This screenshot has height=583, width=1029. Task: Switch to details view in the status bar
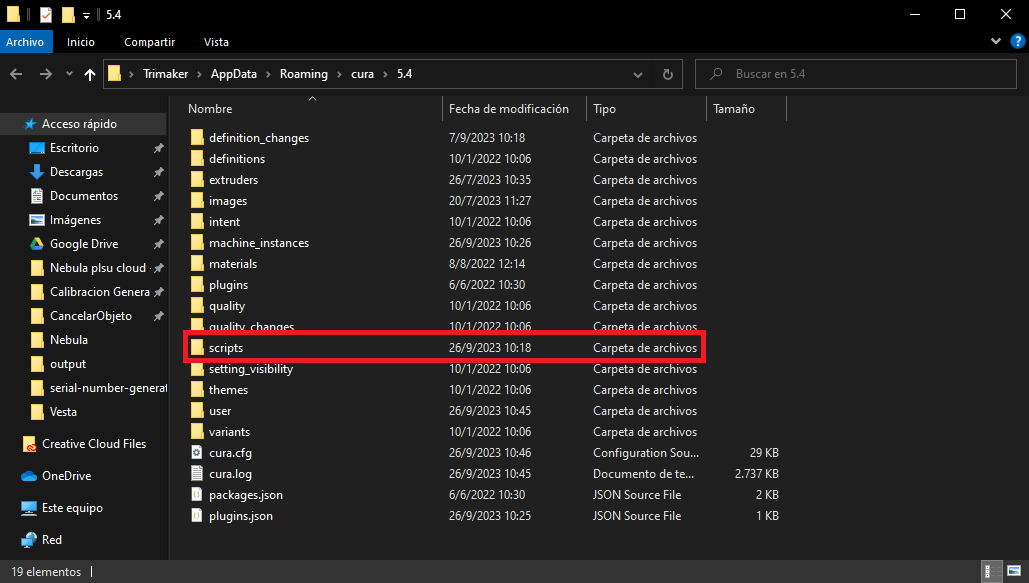click(x=992, y=572)
